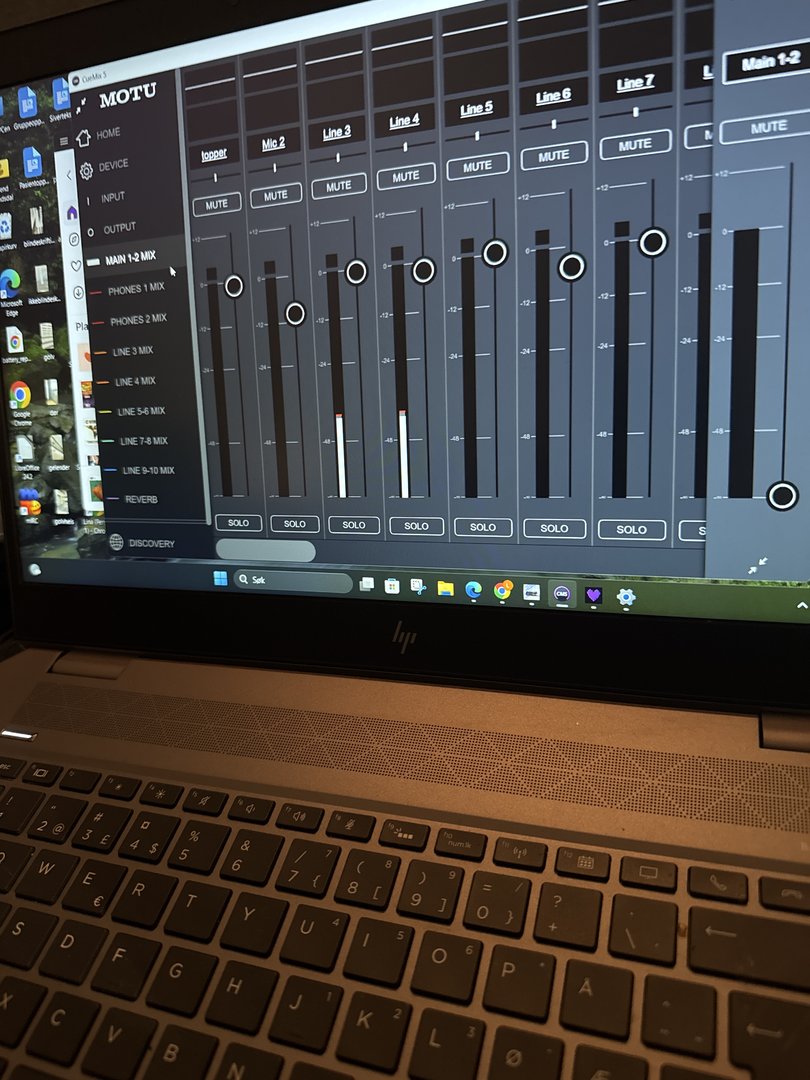The height and width of the screenshot is (1080, 810).
Task: Solo the Line 4 channel
Action: 417,526
